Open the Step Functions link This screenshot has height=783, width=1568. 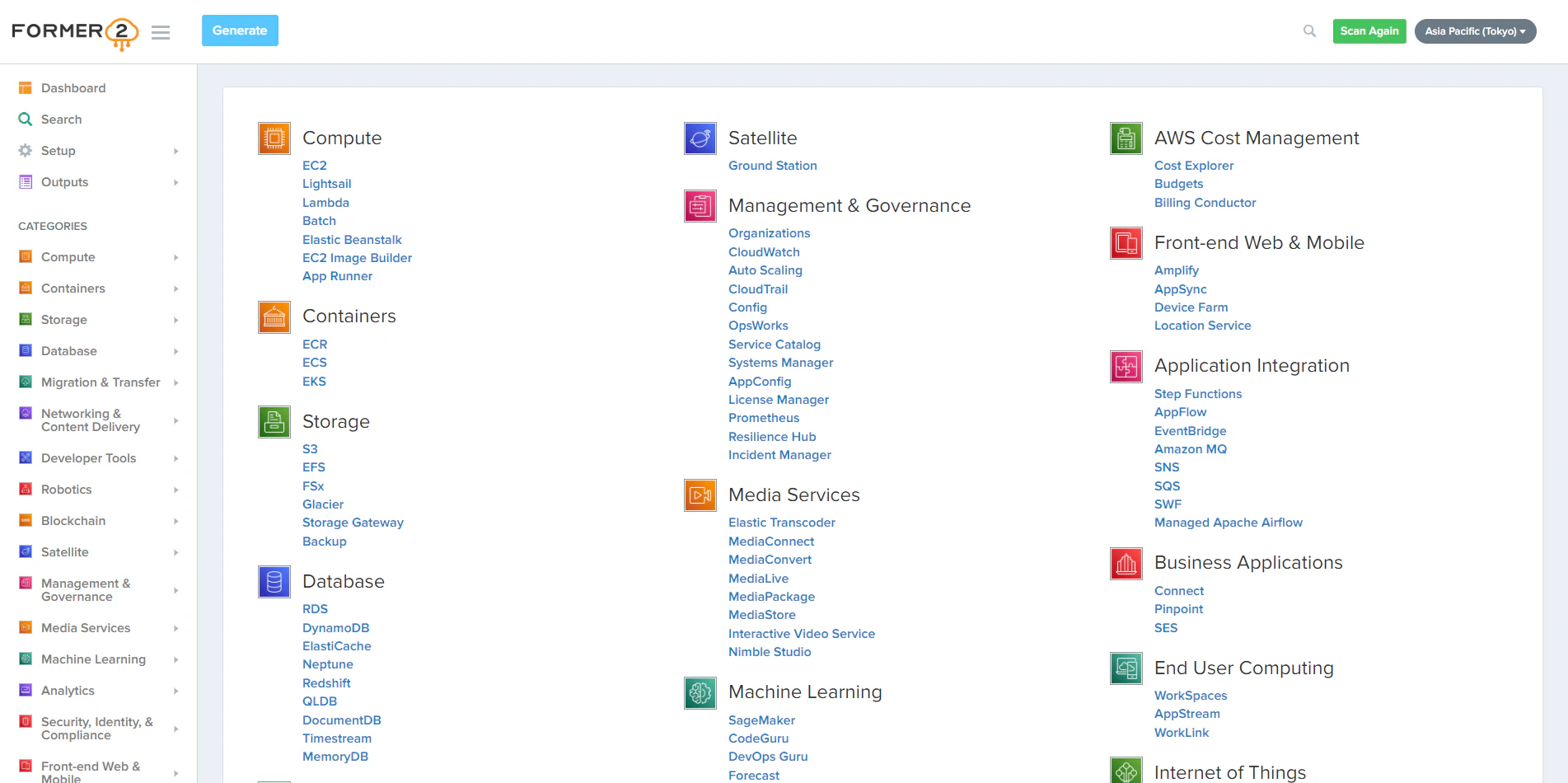(x=1198, y=394)
